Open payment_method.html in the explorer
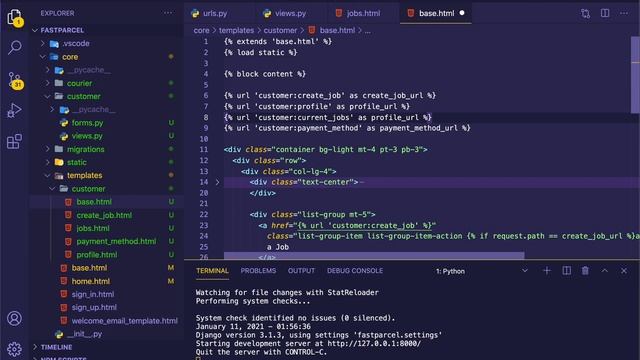 [x=116, y=241]
